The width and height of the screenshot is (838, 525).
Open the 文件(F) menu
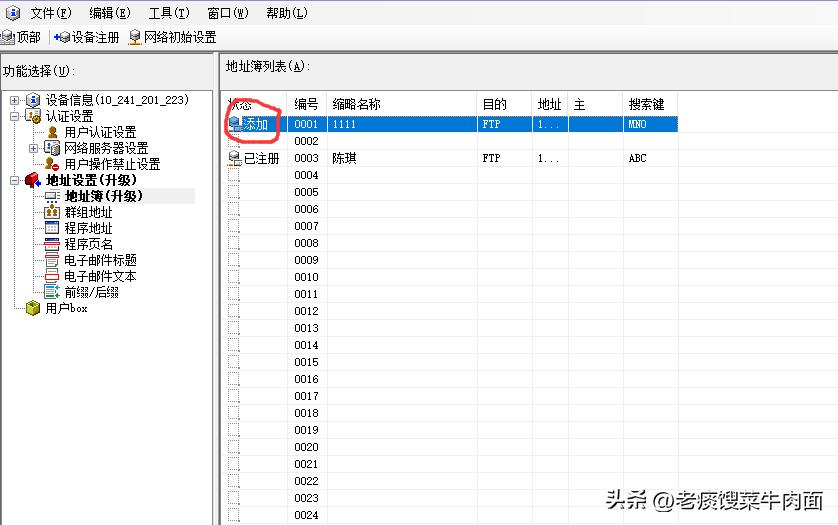pyautogui.click(x=51, y=13)
